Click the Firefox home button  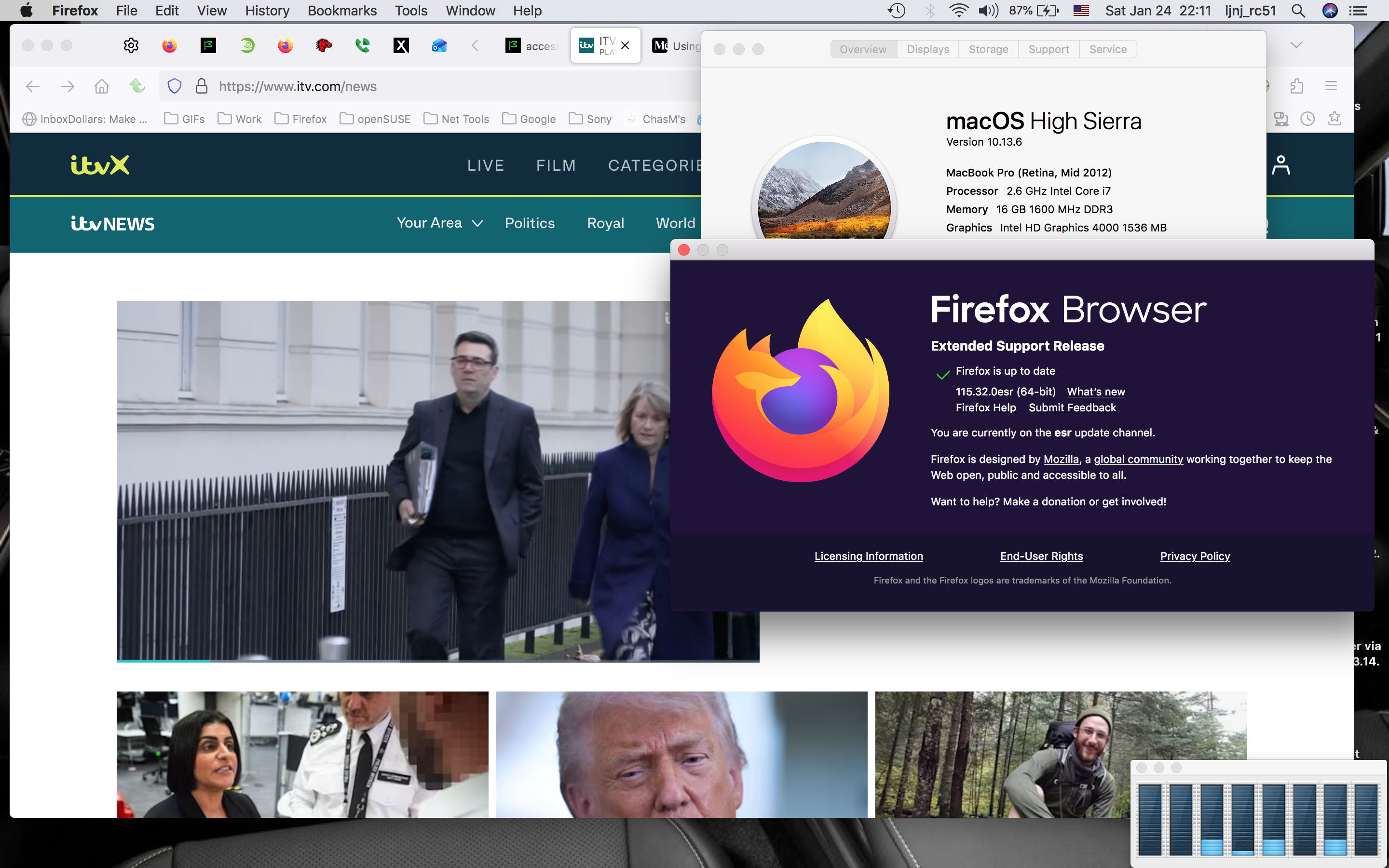[102, 86]
